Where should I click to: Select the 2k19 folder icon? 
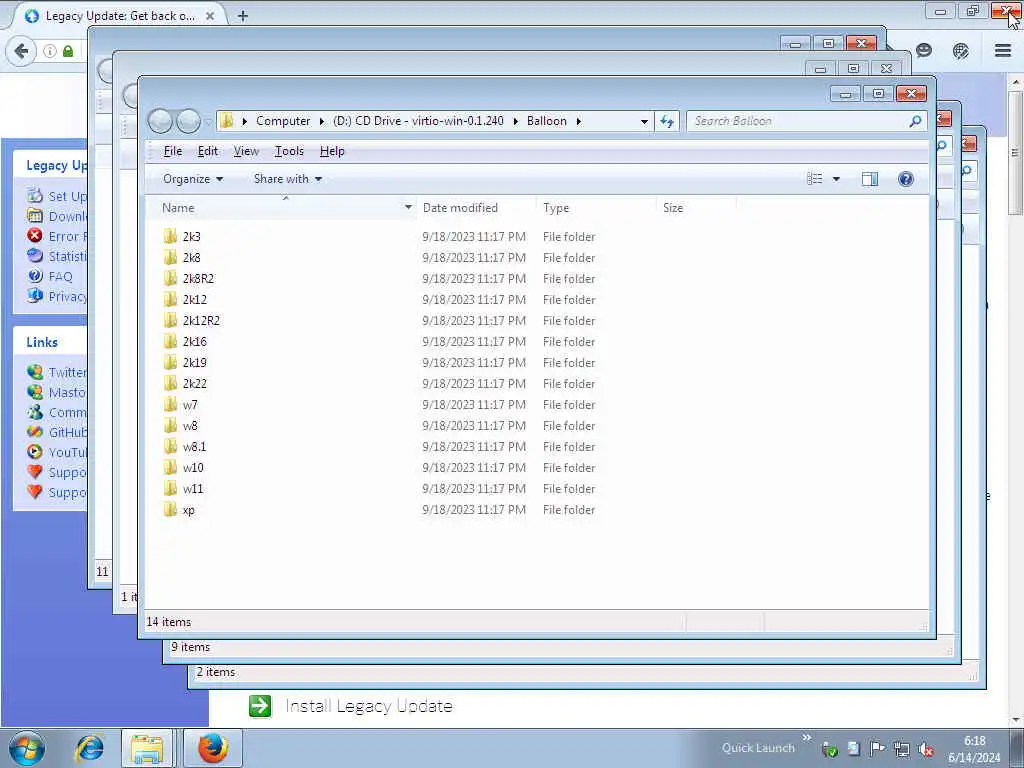[x=170, y=362]
